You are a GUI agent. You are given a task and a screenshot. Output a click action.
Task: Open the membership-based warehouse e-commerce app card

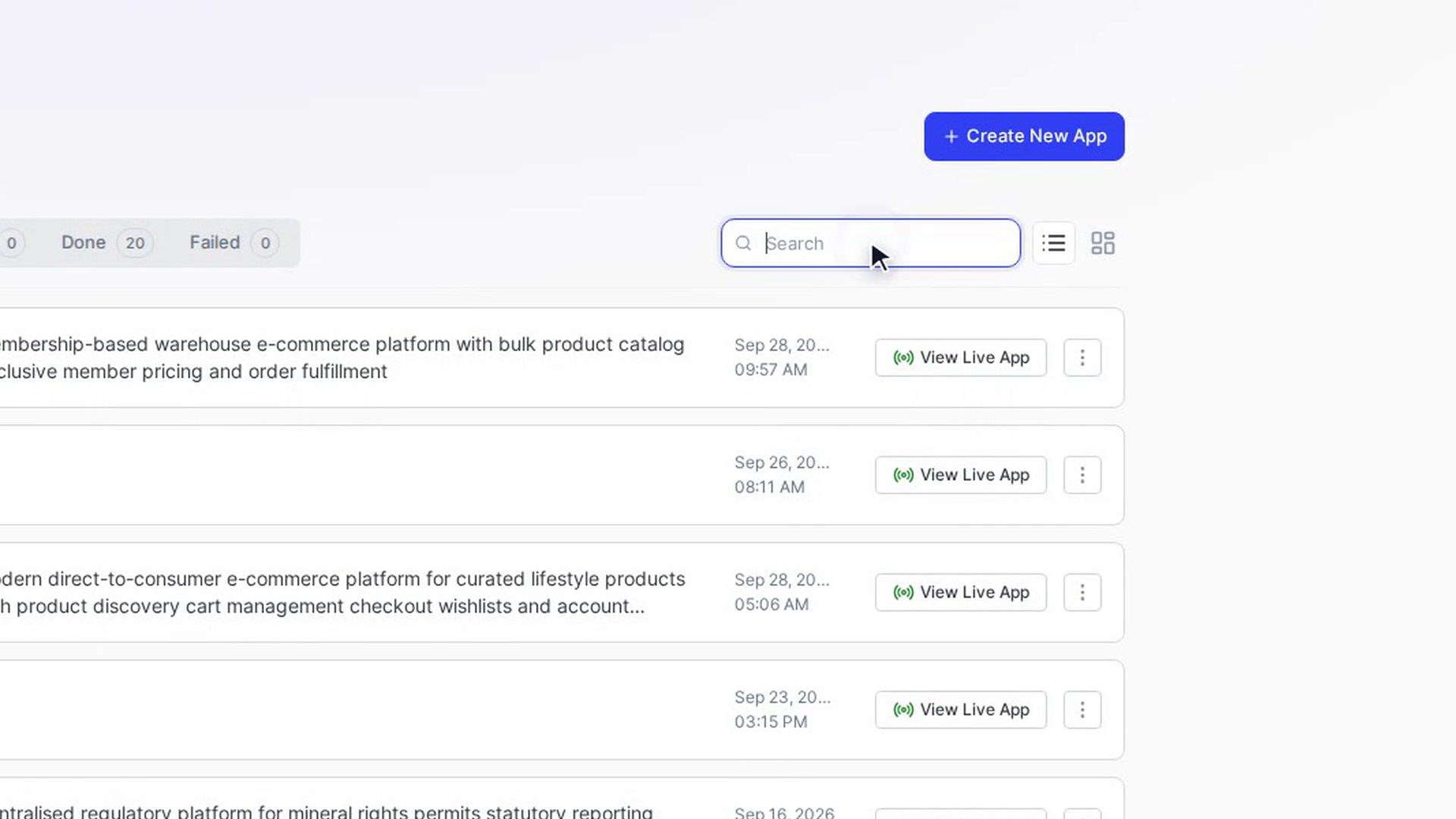[561, 357]
